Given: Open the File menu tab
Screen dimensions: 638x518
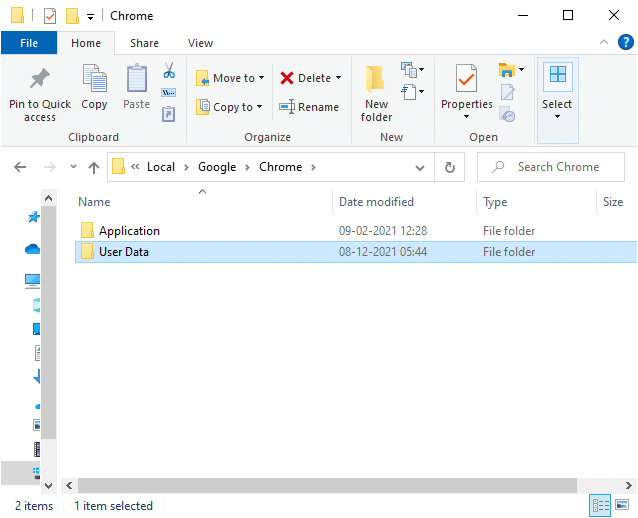Looking at the screenshot, I should tap(29, 43).
